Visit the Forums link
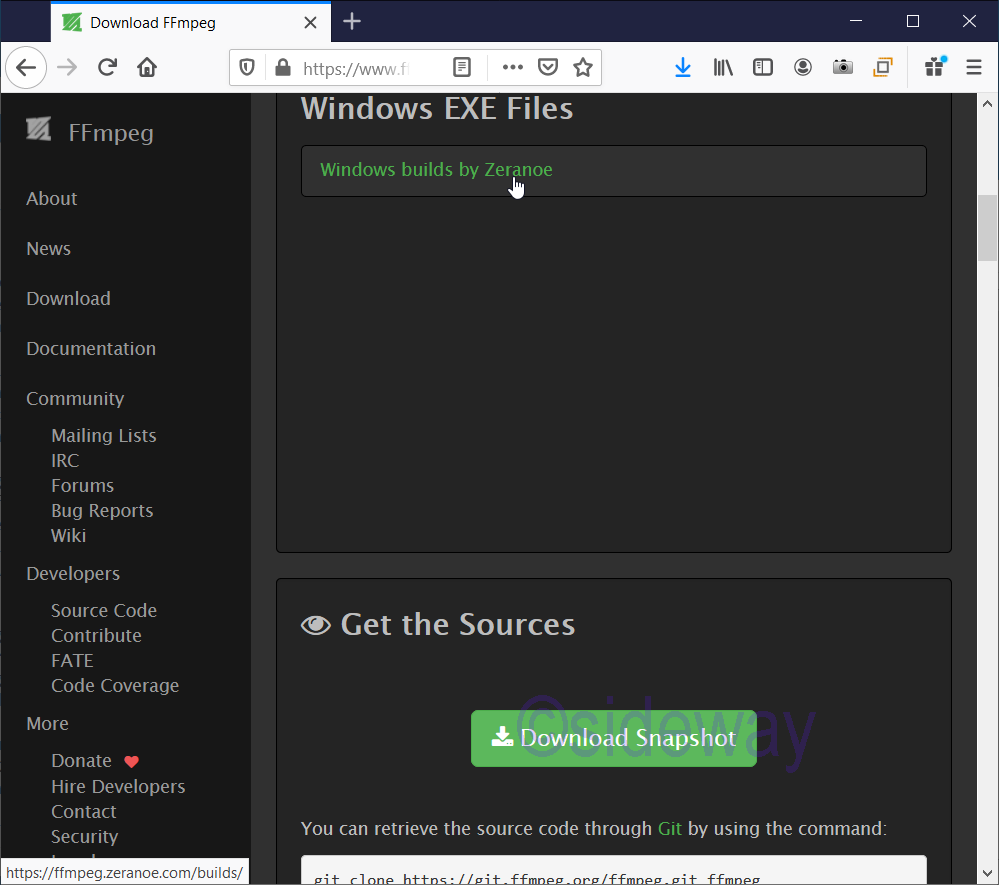999x885 pixels. click(x=82, y=486)
